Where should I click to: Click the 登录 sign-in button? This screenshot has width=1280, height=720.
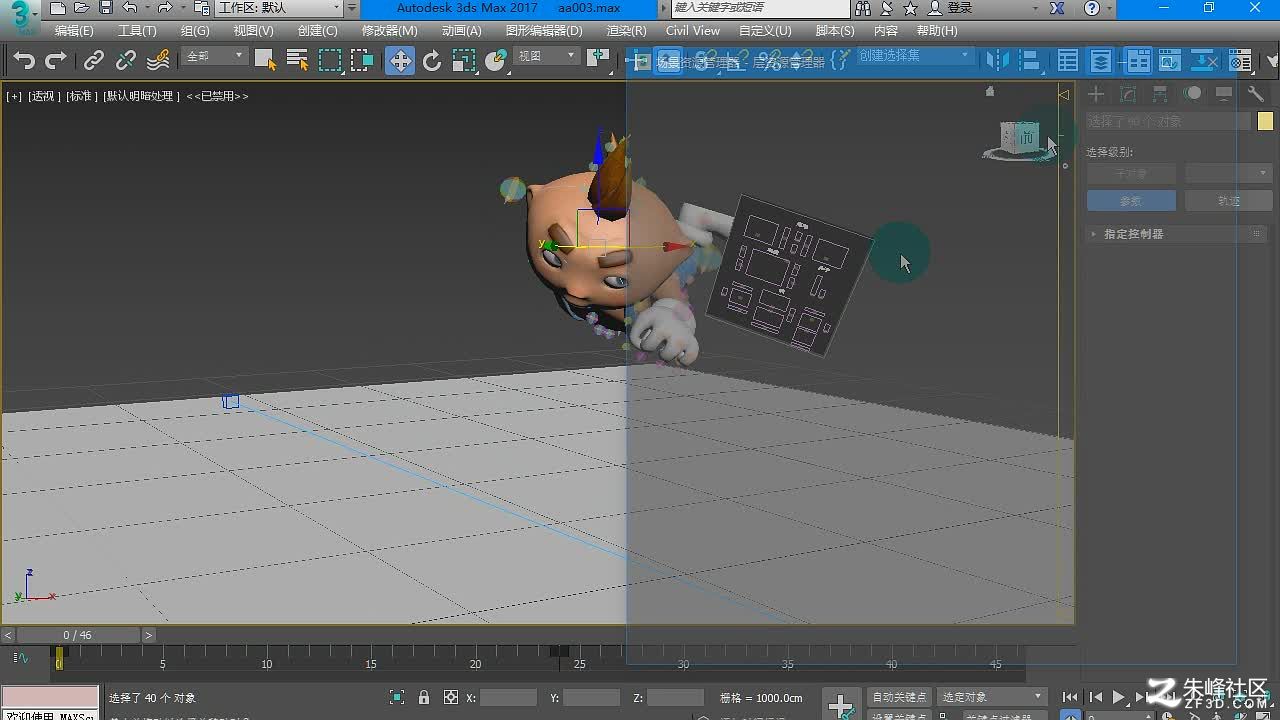point(950,8)
